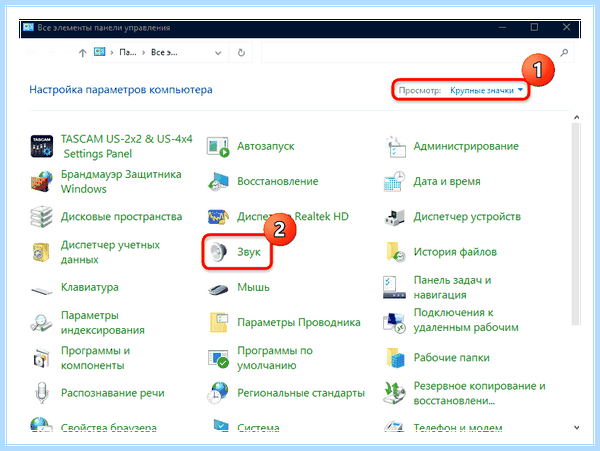Click the Диспетчер учетных данных safe icon

[42, 252]
